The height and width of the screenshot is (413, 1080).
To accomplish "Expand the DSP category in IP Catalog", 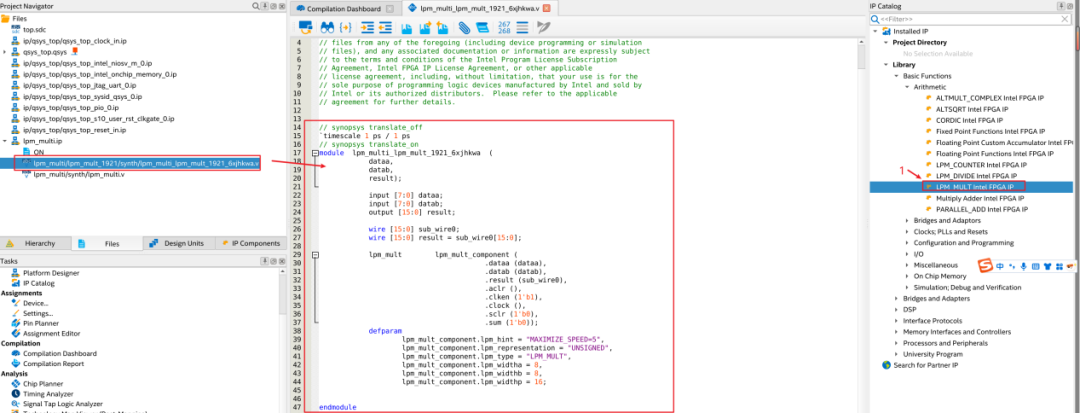I will [x=896, y=309].
